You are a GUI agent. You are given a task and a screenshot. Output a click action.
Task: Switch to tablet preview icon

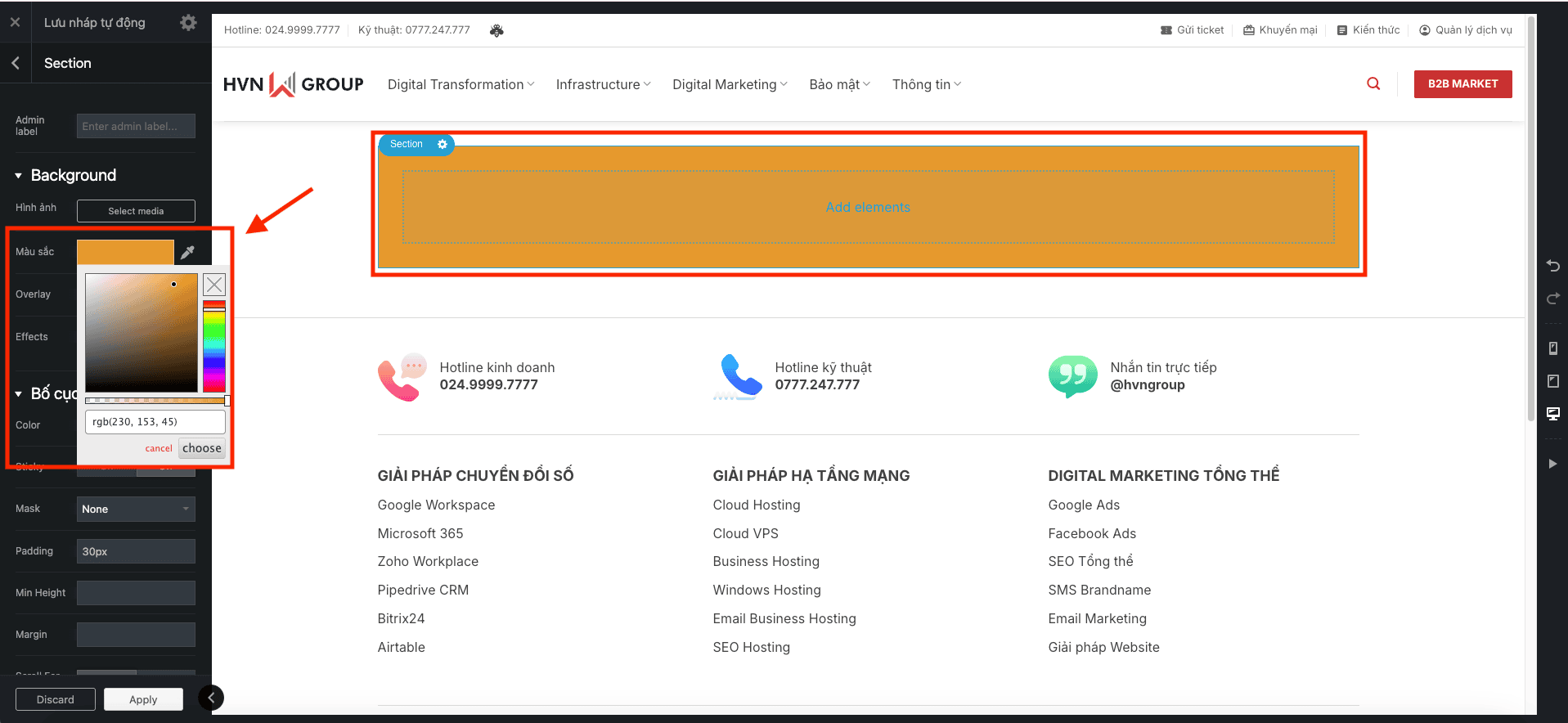[1552, 381]
